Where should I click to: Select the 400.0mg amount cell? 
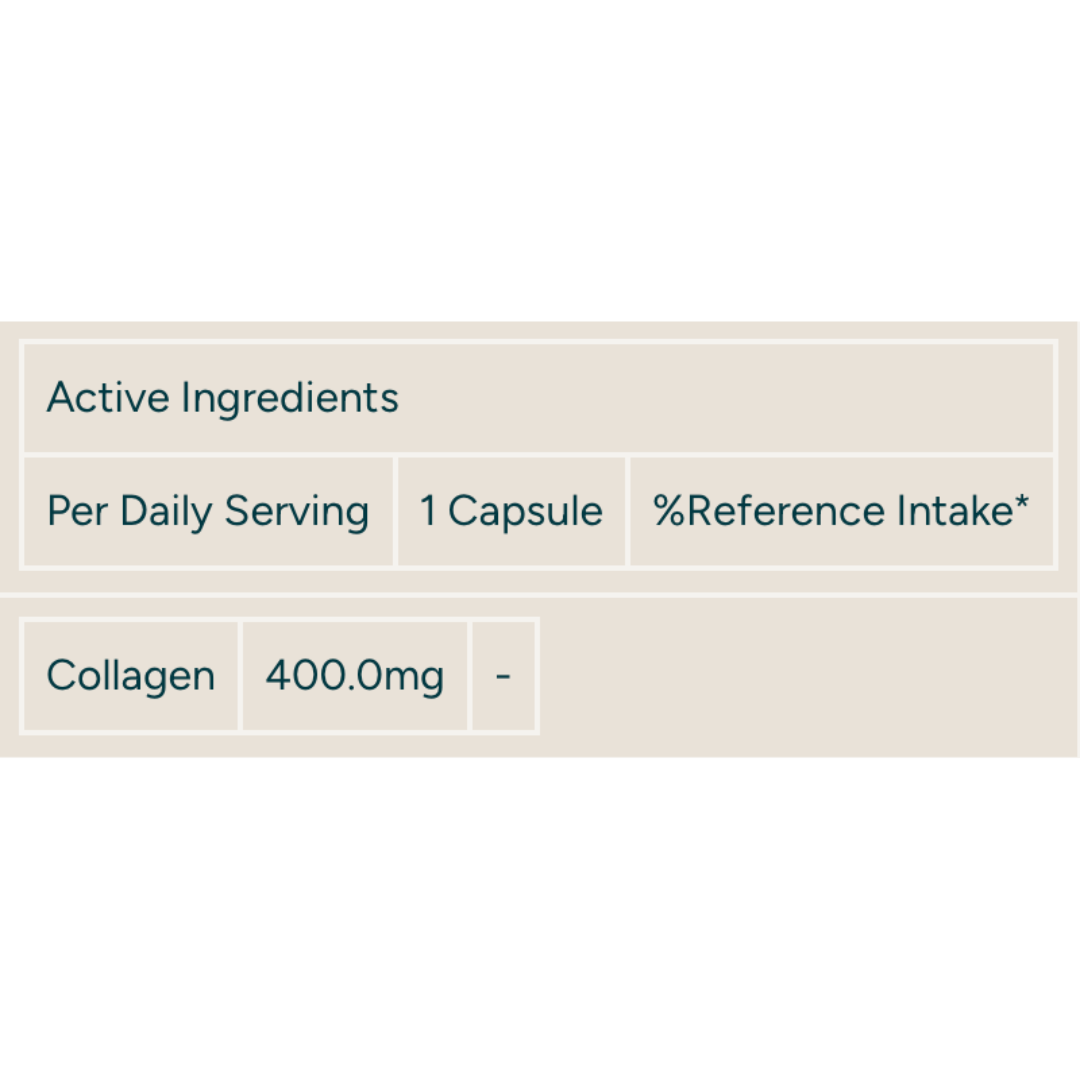(354, 676)
